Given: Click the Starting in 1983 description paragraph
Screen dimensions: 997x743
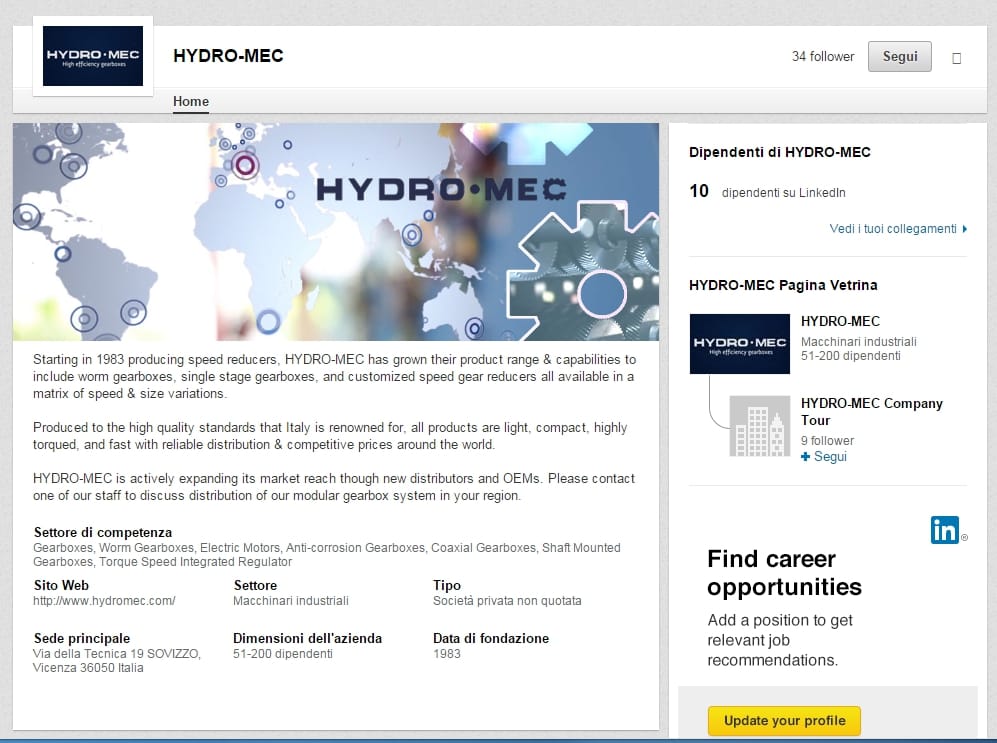Looking at the screenshot, I should (334, 376).
